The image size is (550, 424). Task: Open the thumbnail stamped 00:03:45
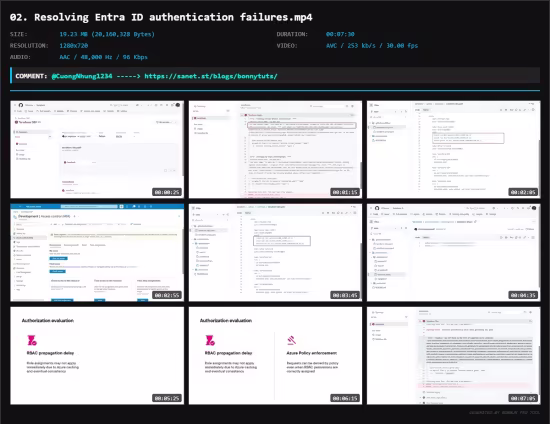pyautogui.click(x=275, y=253)
